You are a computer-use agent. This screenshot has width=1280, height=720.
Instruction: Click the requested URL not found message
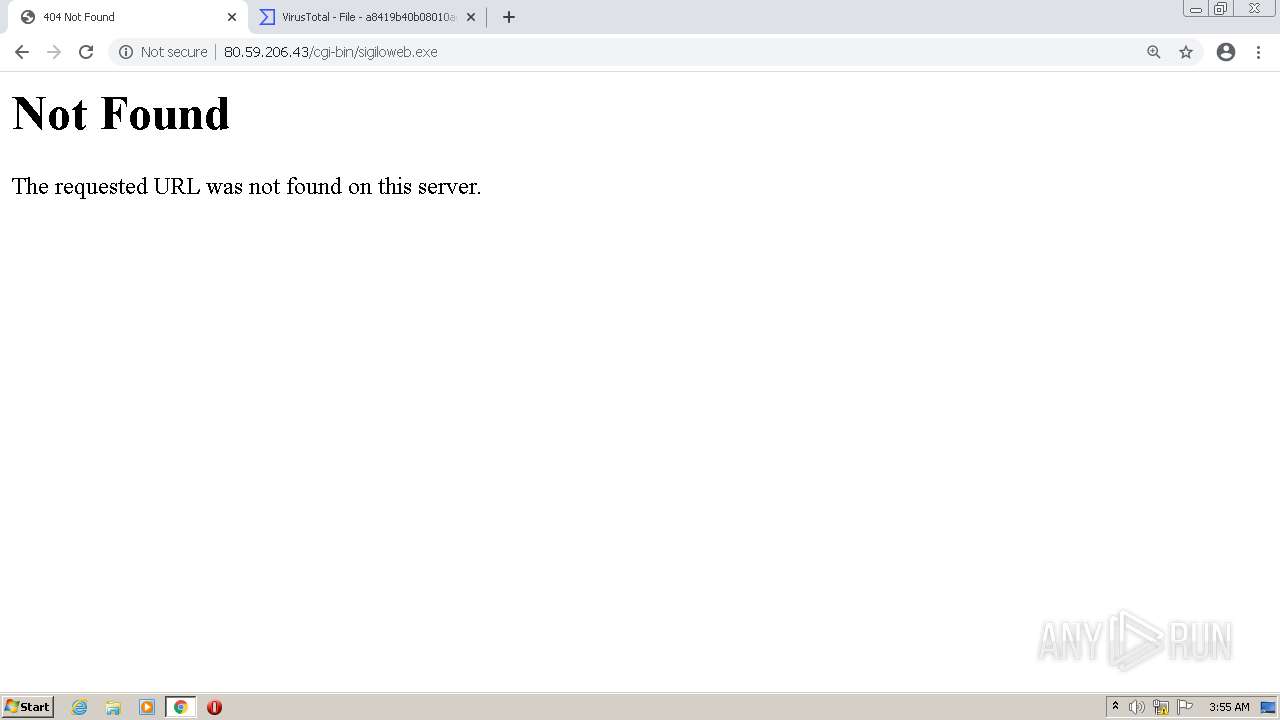click(247, 187)
